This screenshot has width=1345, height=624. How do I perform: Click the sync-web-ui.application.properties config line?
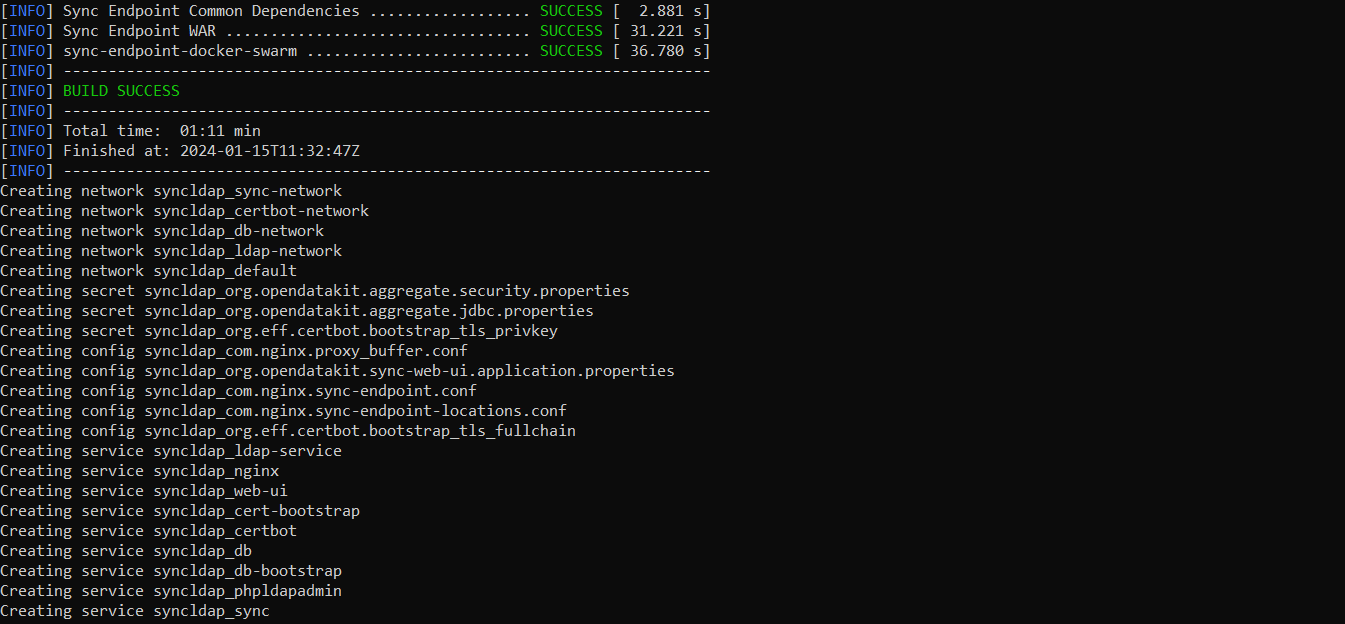[x=338, y=371]
